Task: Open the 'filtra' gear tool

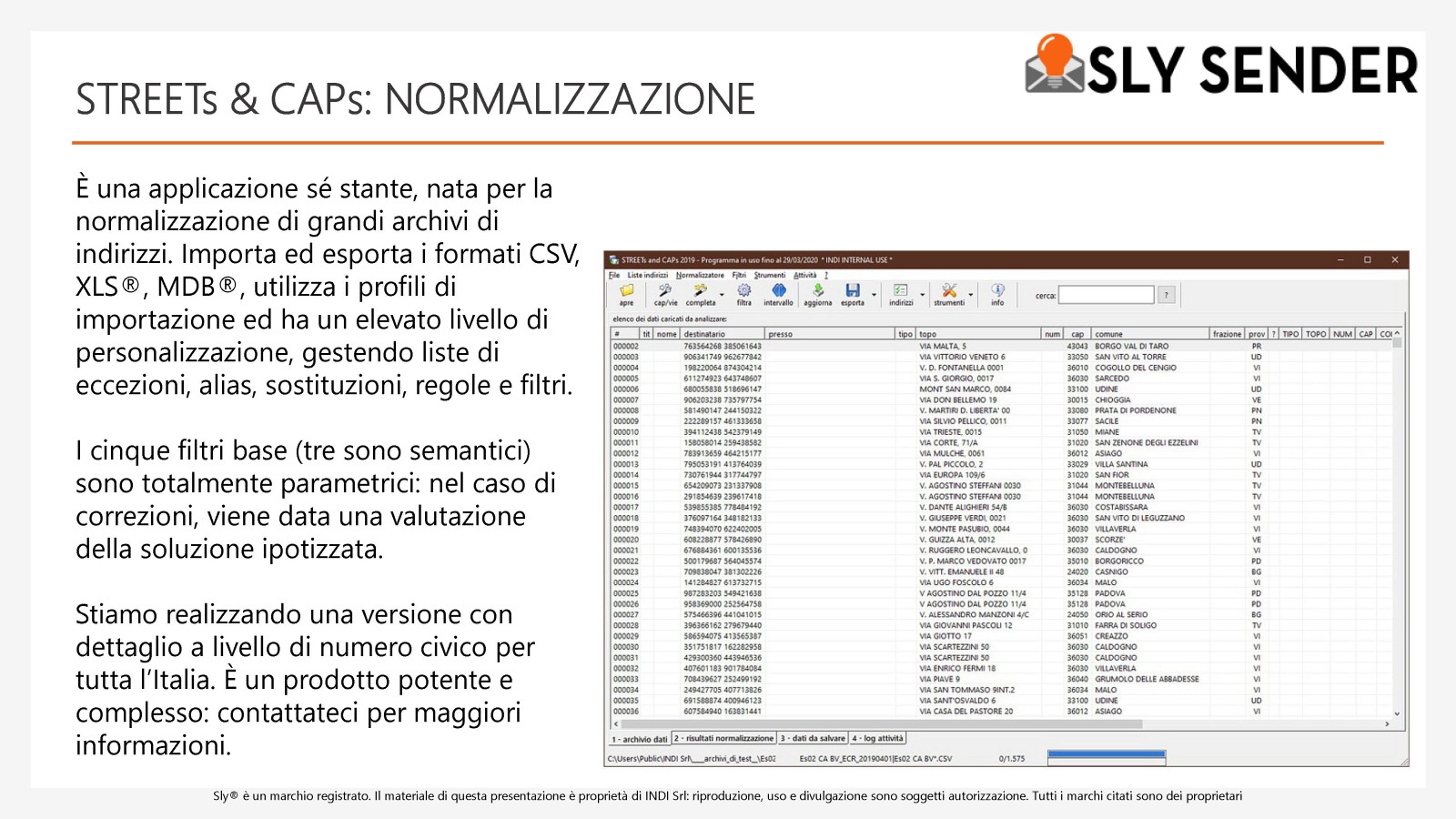Action: coord(744,290)
